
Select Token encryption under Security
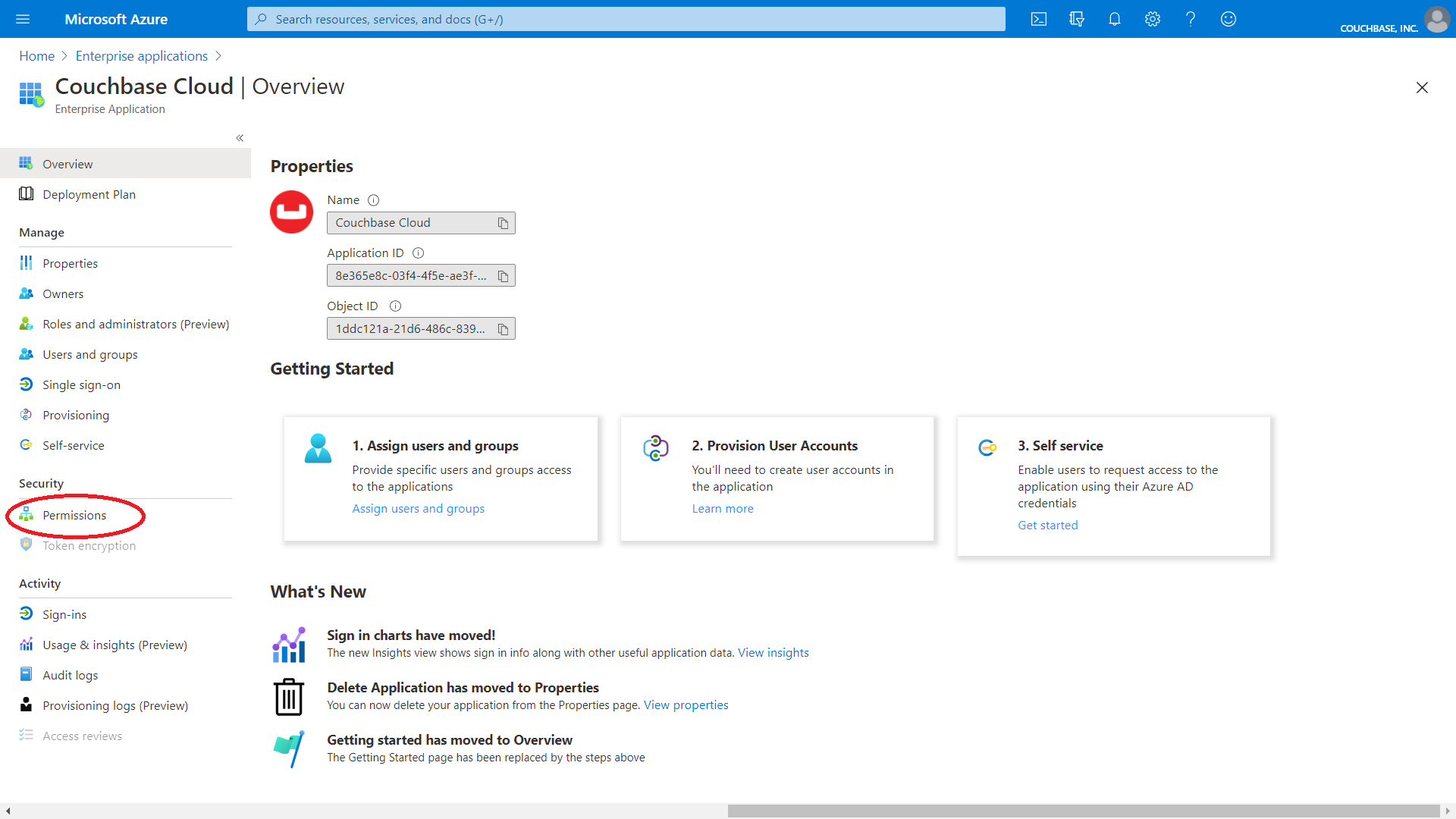pos(89,545)
